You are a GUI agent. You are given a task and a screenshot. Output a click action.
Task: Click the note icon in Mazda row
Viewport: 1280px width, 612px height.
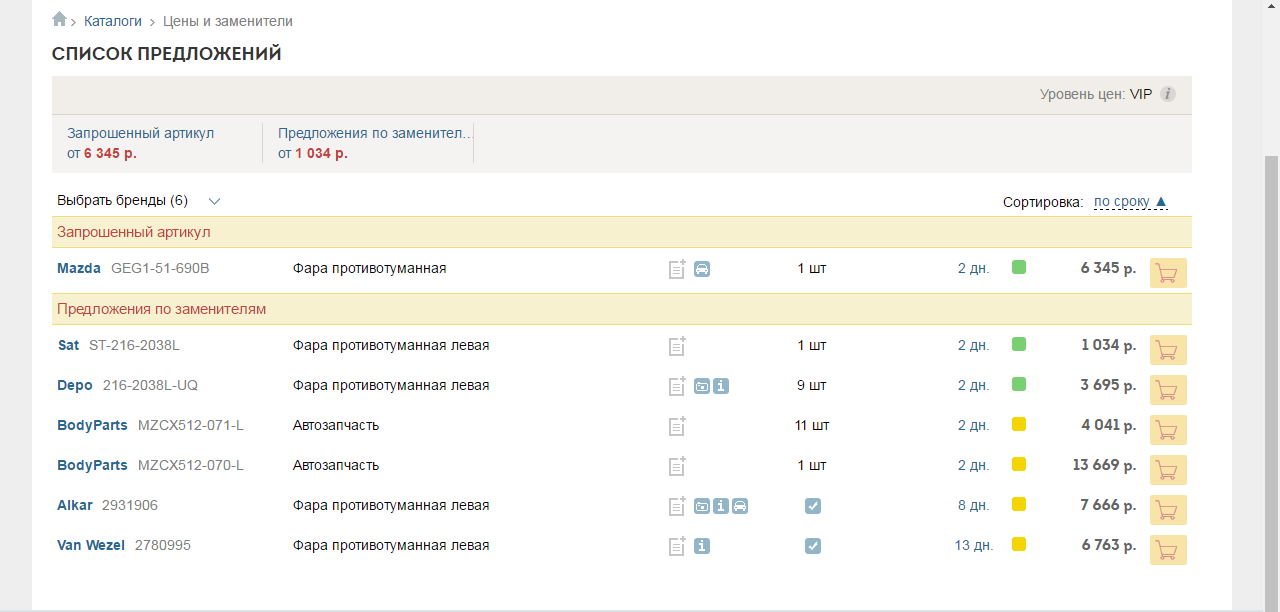677,269
